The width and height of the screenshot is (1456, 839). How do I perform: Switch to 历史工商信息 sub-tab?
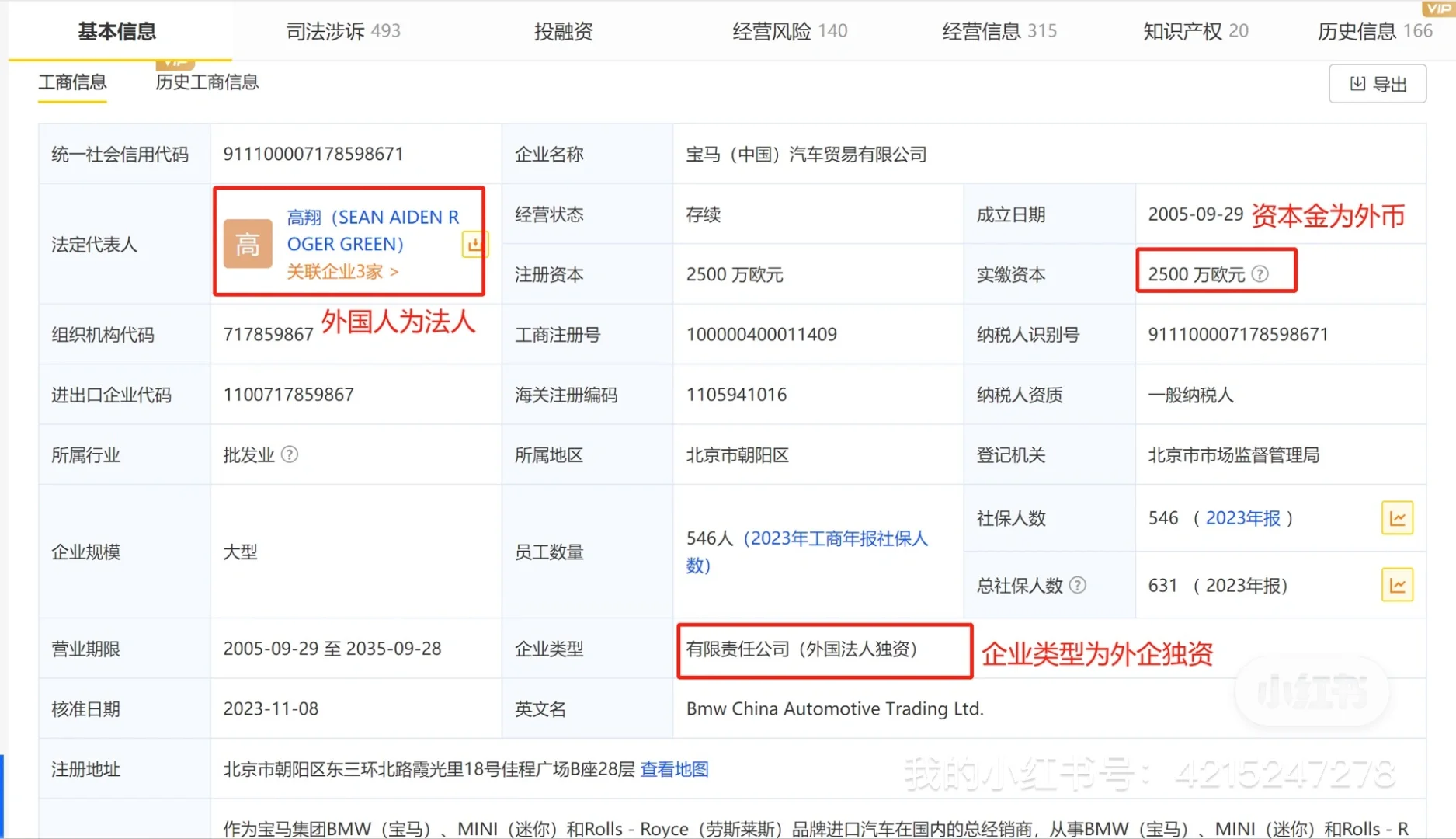click(x=207, y=82)
